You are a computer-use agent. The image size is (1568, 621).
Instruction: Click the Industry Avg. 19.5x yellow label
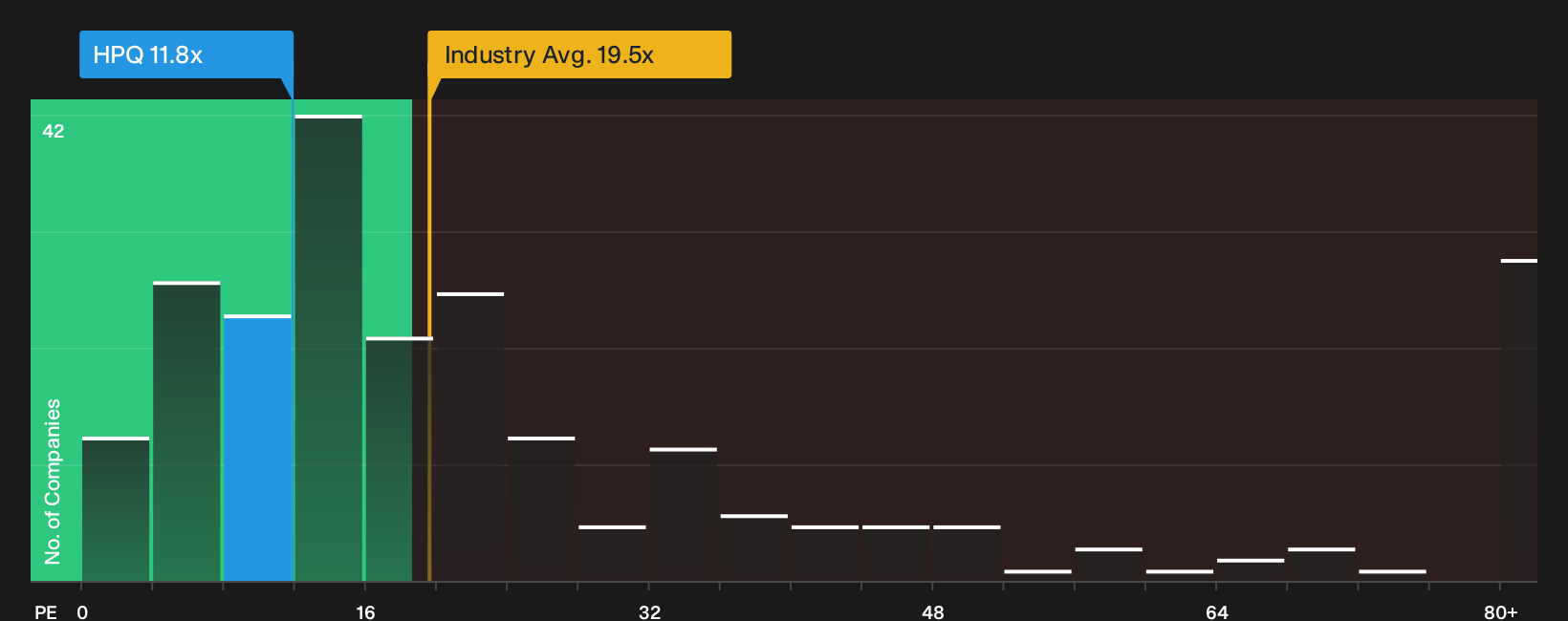point(579,54)
